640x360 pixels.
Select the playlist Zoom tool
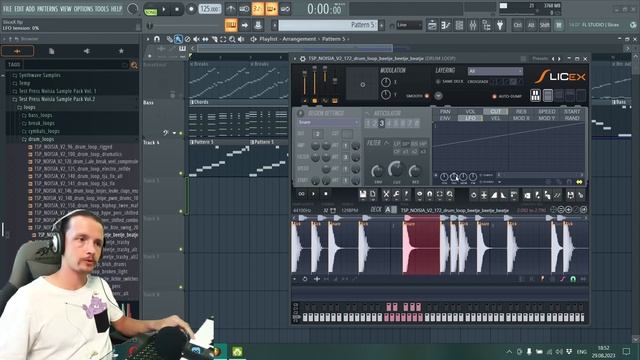(232, 39)
